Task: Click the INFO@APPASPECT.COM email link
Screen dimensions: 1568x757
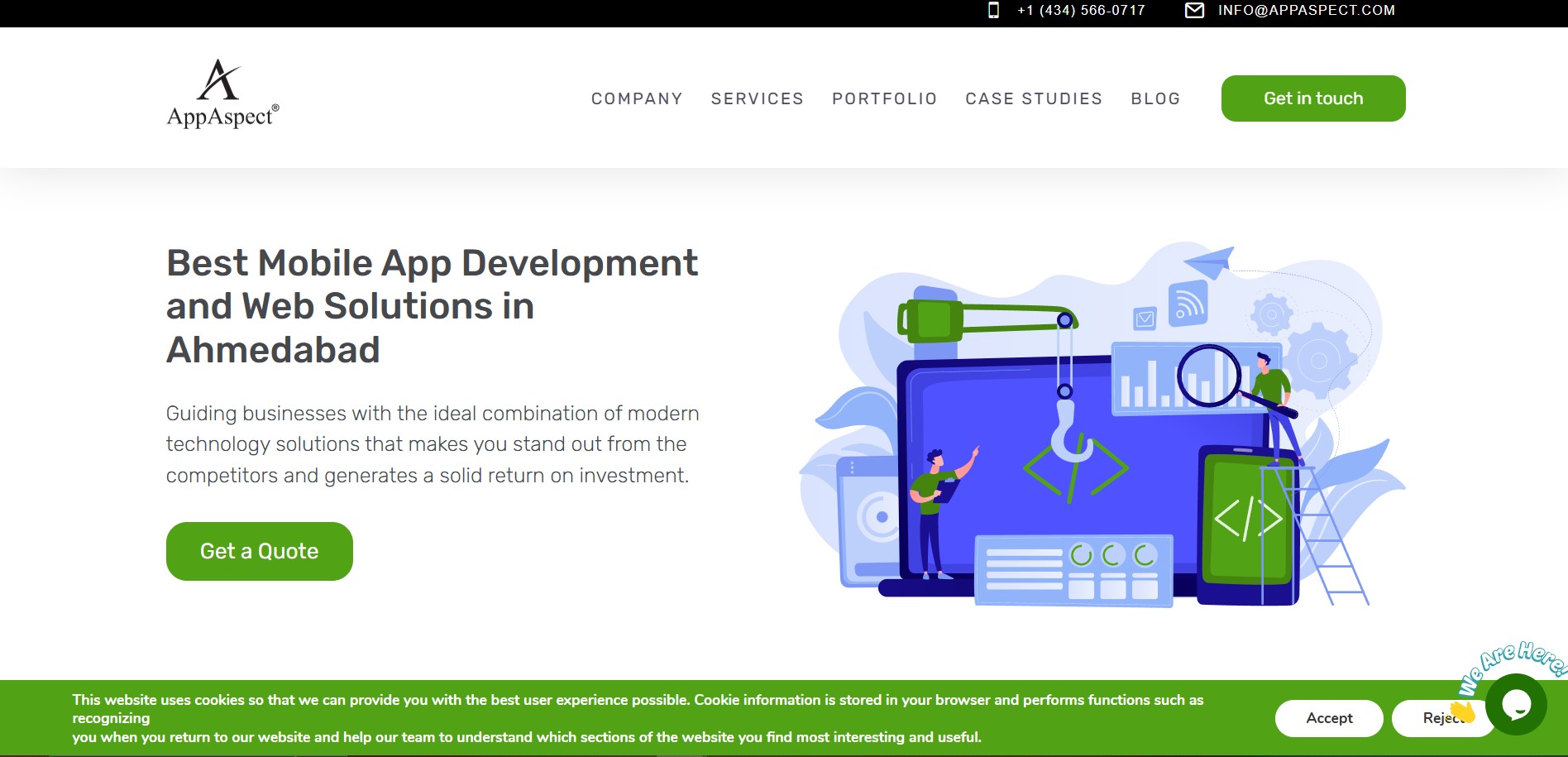Action: (x=1306, y=10)
